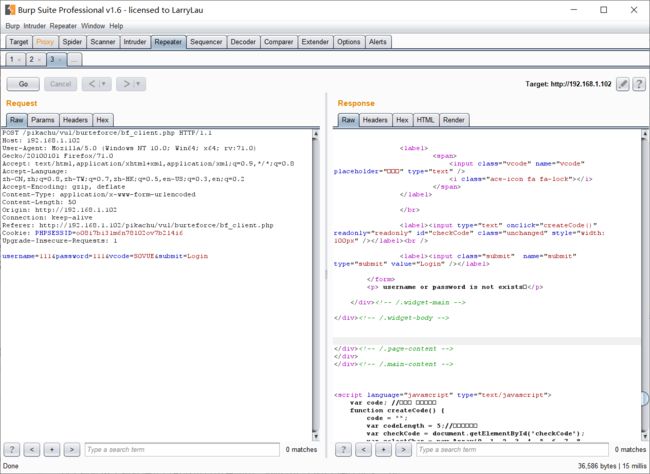Click the plus button in response search
This screenshot has width=650, height=474.
click(383, 449)
